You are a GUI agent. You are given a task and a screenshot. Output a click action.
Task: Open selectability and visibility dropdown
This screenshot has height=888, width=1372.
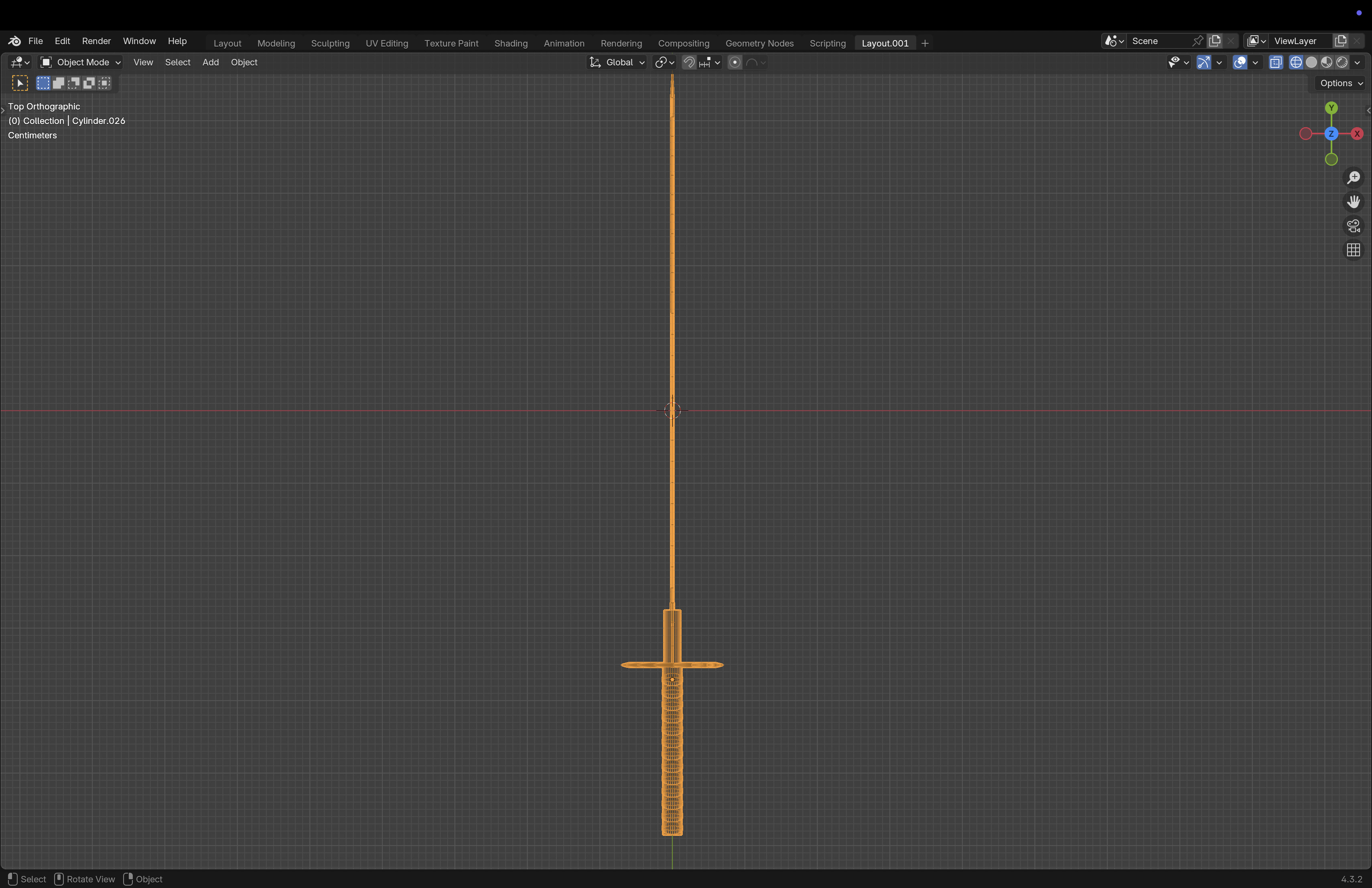[1178, 62]
